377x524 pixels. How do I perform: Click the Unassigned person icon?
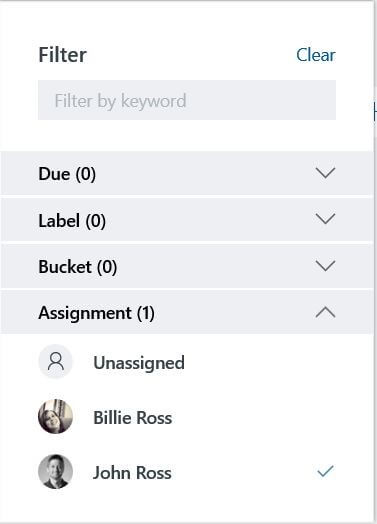pyautogui.click(x=55, y=362)
